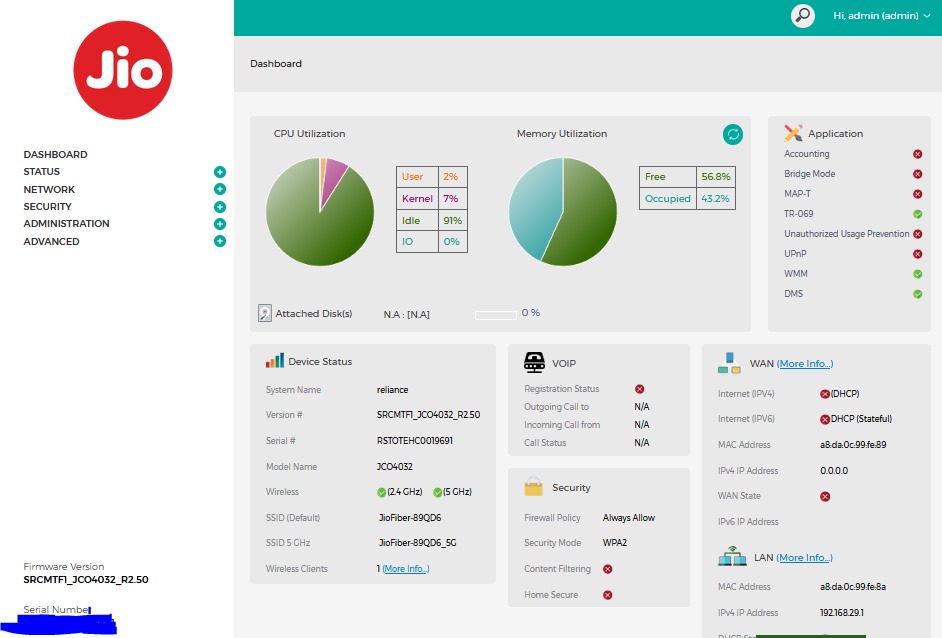Open Wireless Clients More Info link
942x638 pixels.
point(406,569)
